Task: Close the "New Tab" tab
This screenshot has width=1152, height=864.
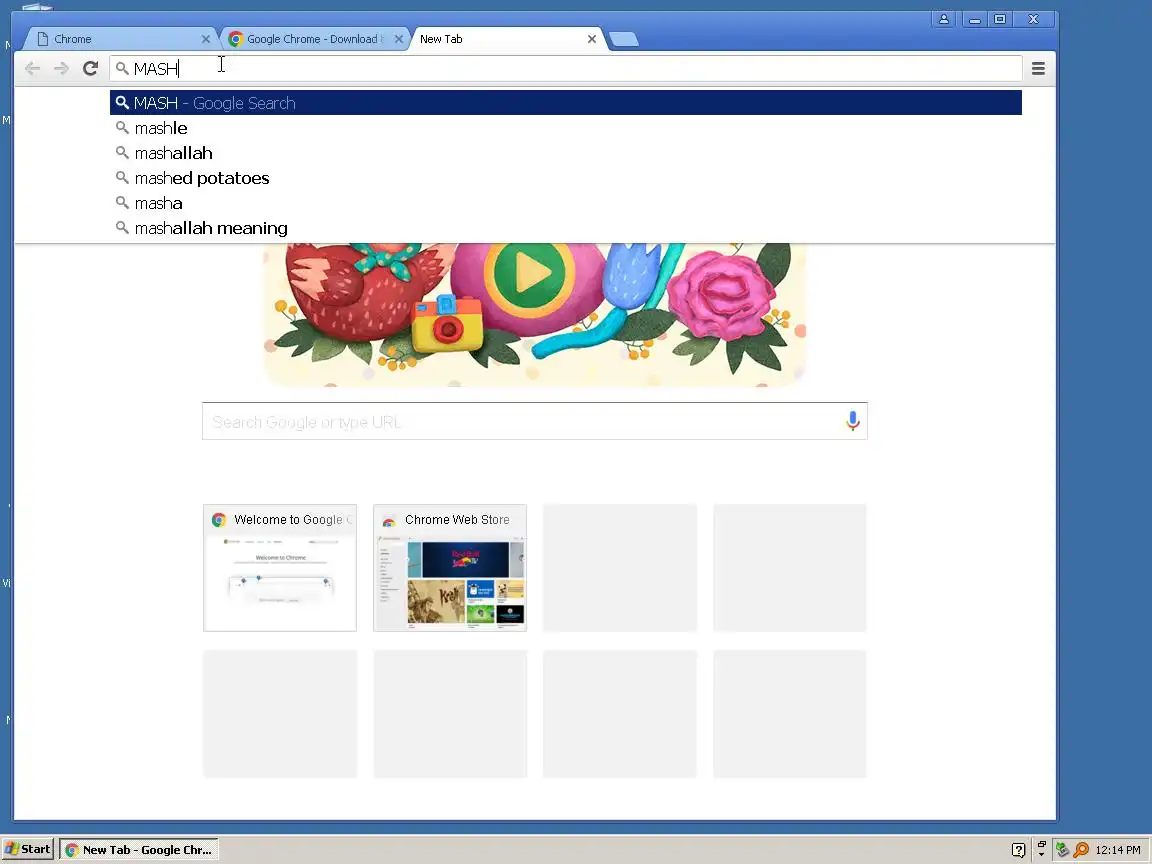Action: point(591,39)
